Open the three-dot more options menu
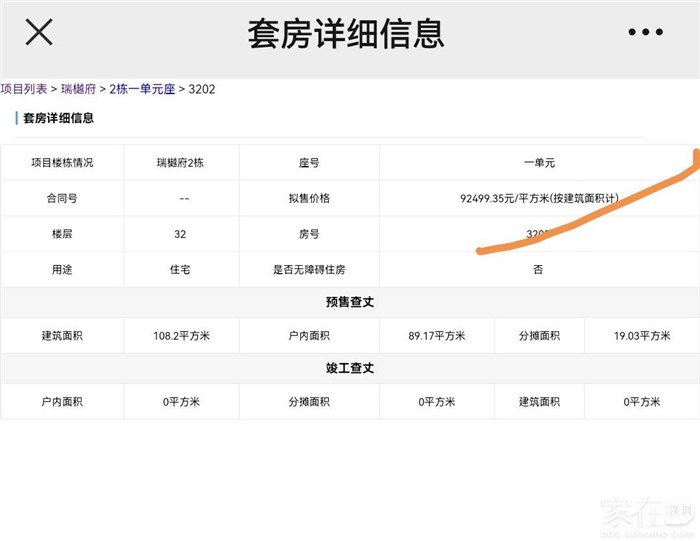Viewport: 700px width, 541px height. pos(645,33)
